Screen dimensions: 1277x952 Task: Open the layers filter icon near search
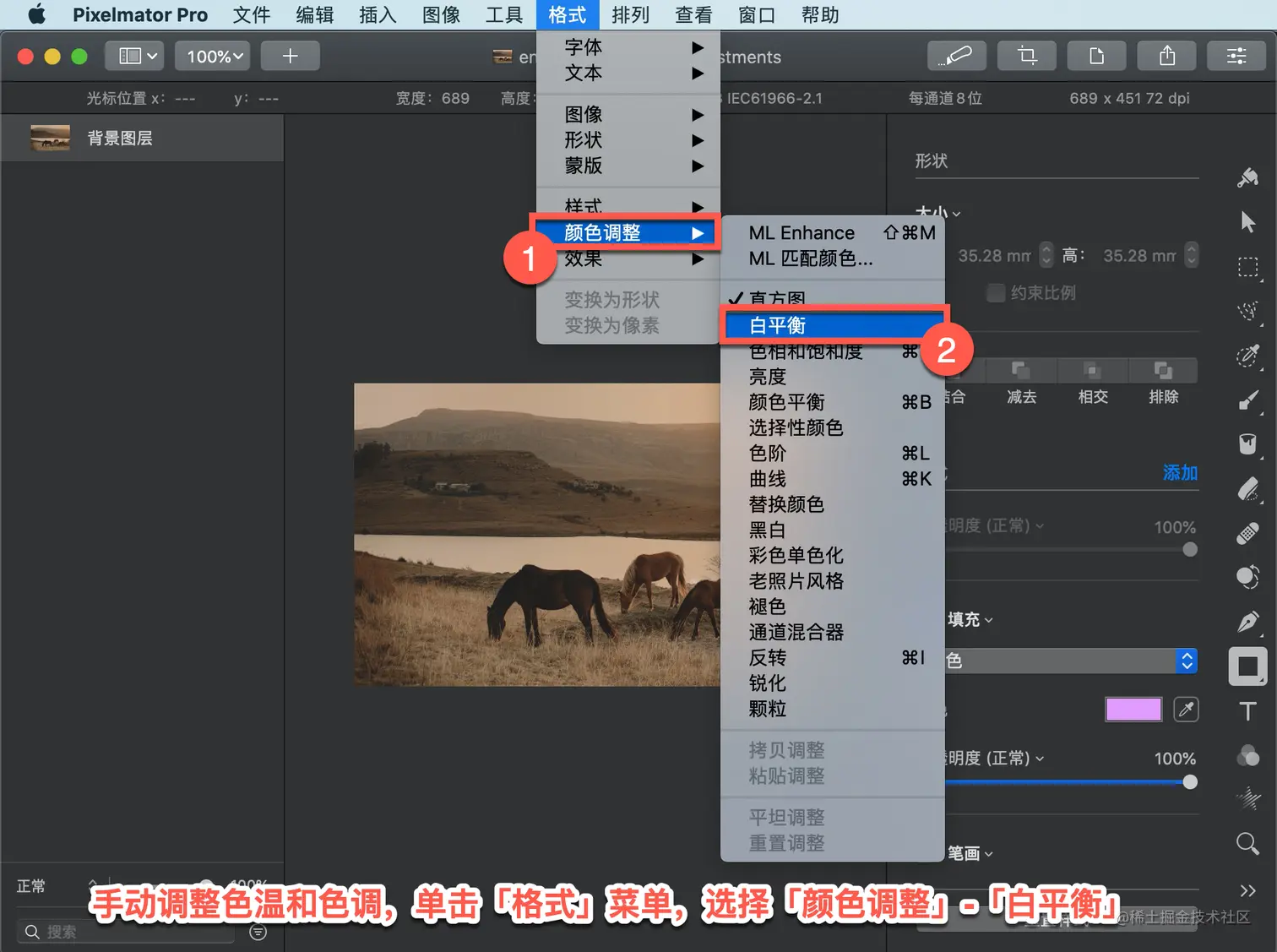pyautogui.click(x=258, y=932)
